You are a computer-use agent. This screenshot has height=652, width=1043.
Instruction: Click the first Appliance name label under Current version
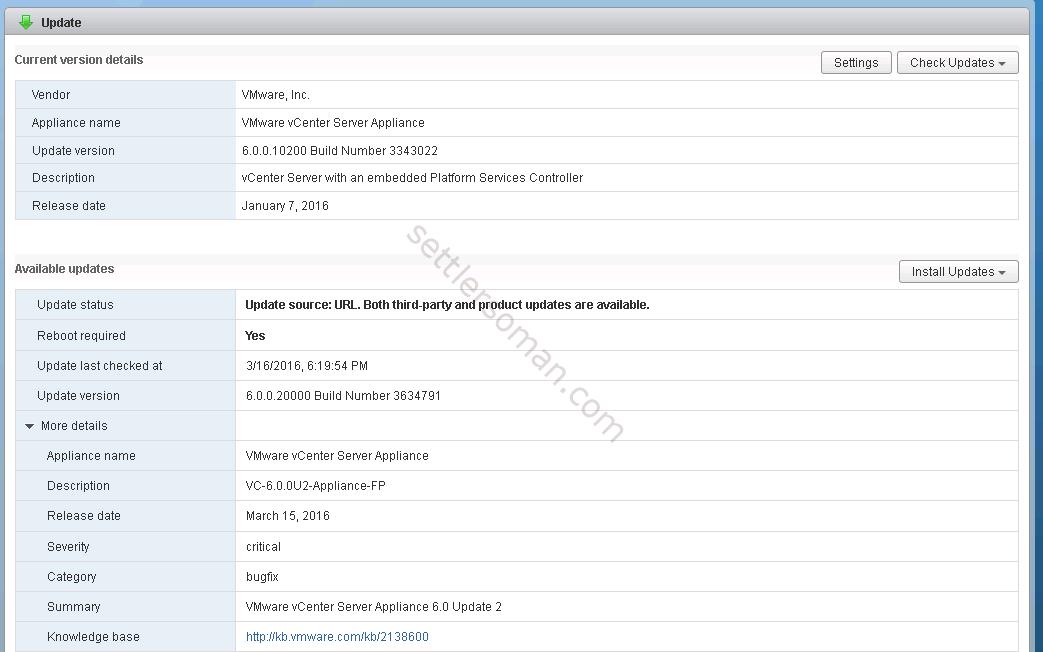click(76, 122)
